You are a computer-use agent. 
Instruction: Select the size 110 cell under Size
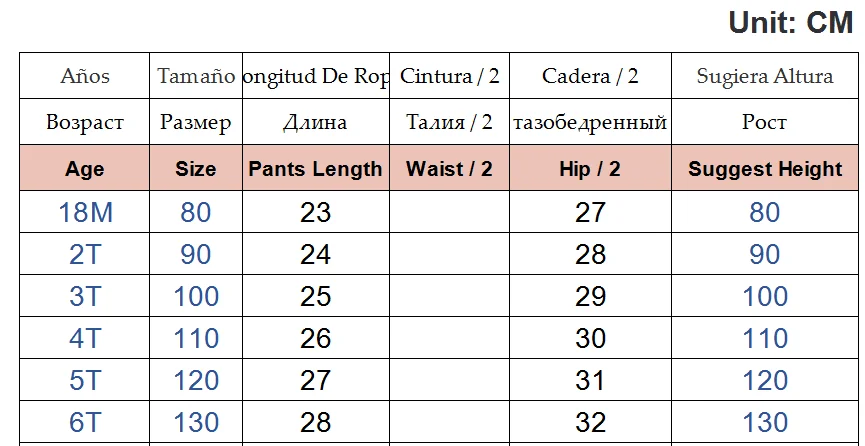(x=195, y=339)
